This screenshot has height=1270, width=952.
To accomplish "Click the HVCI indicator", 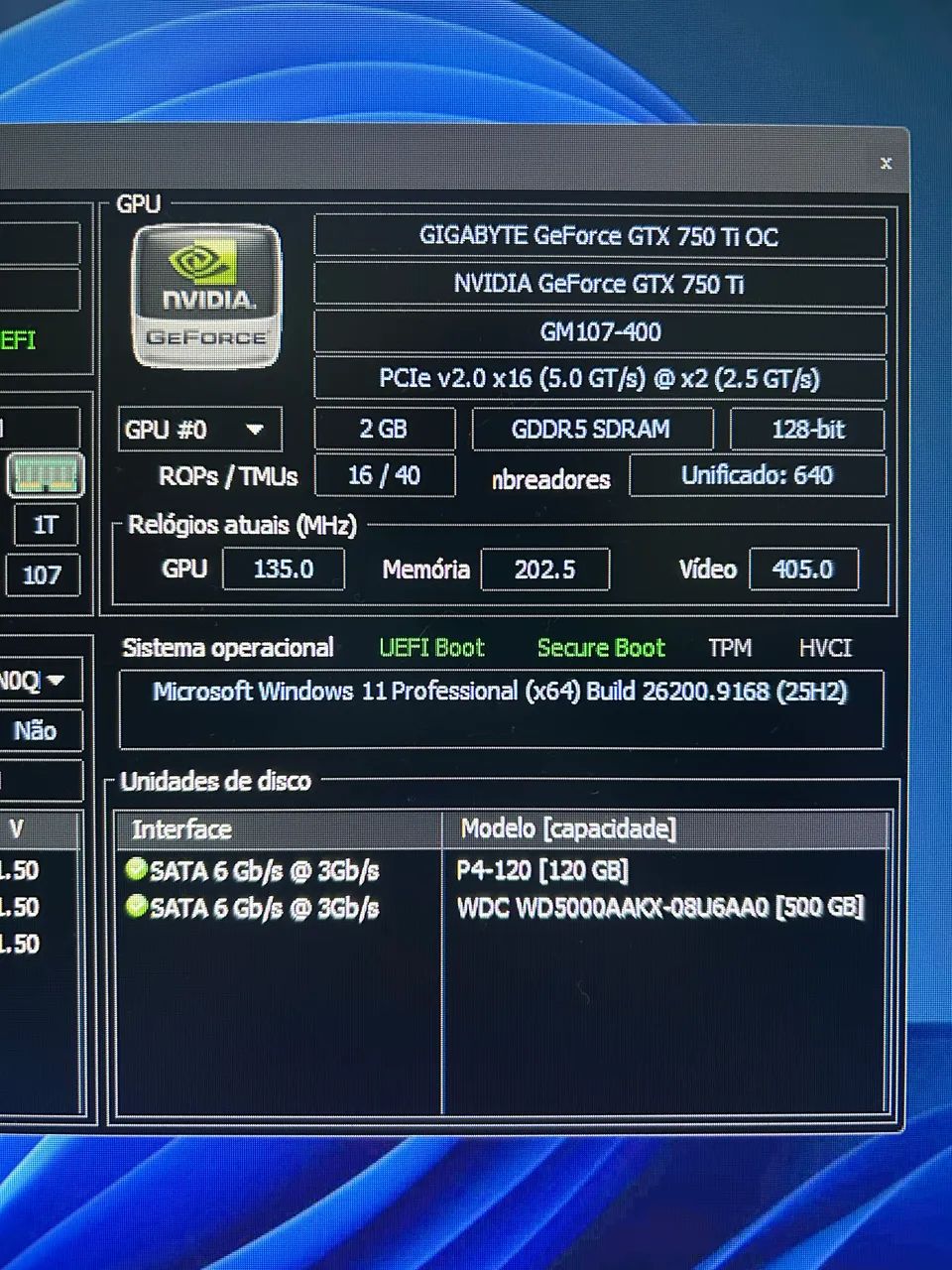I will [x=825, y=648].
